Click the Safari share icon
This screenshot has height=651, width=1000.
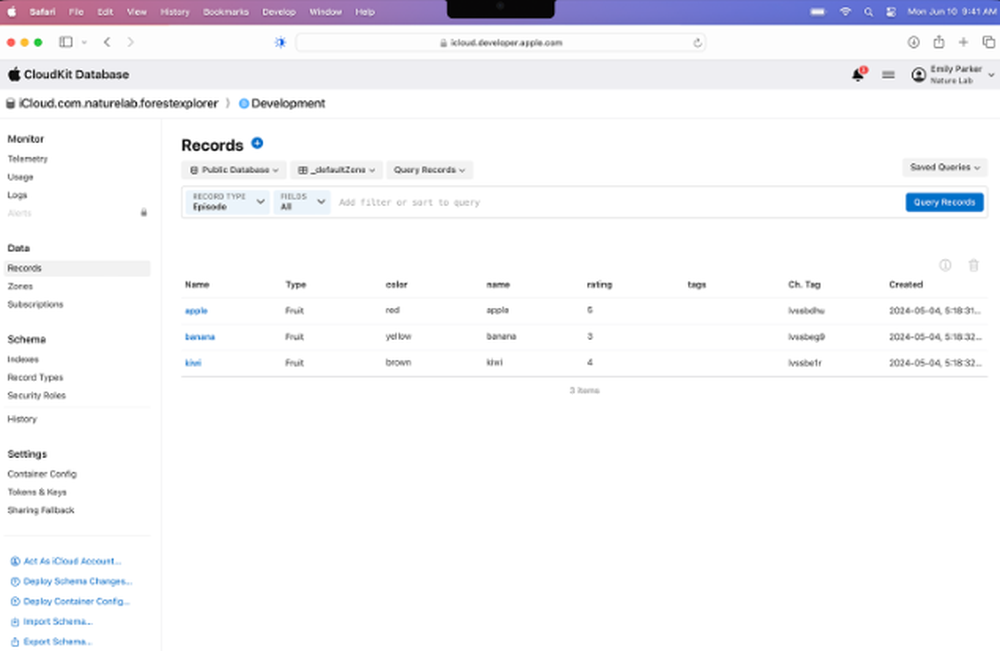939,42
